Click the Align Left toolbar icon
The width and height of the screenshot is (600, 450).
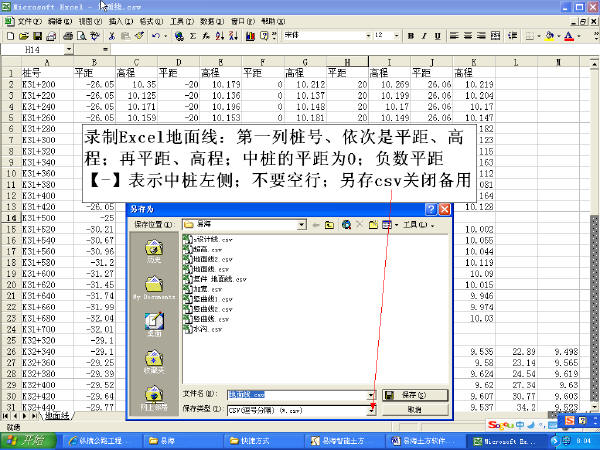pos(454,36)
